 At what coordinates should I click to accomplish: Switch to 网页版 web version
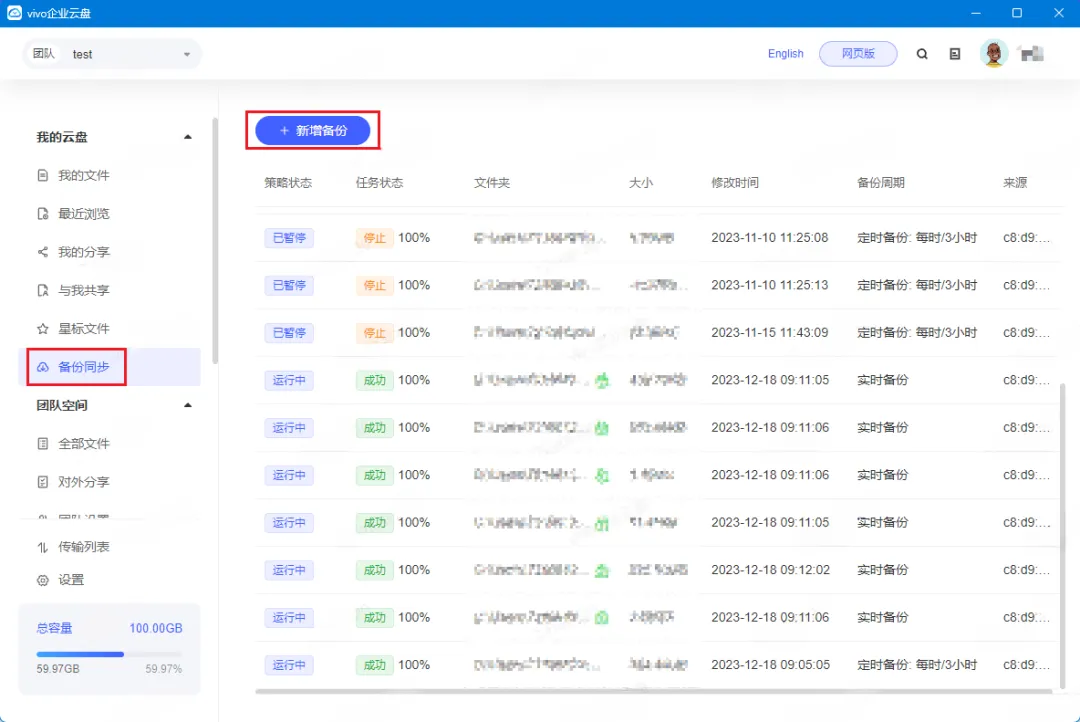(858, 54)
